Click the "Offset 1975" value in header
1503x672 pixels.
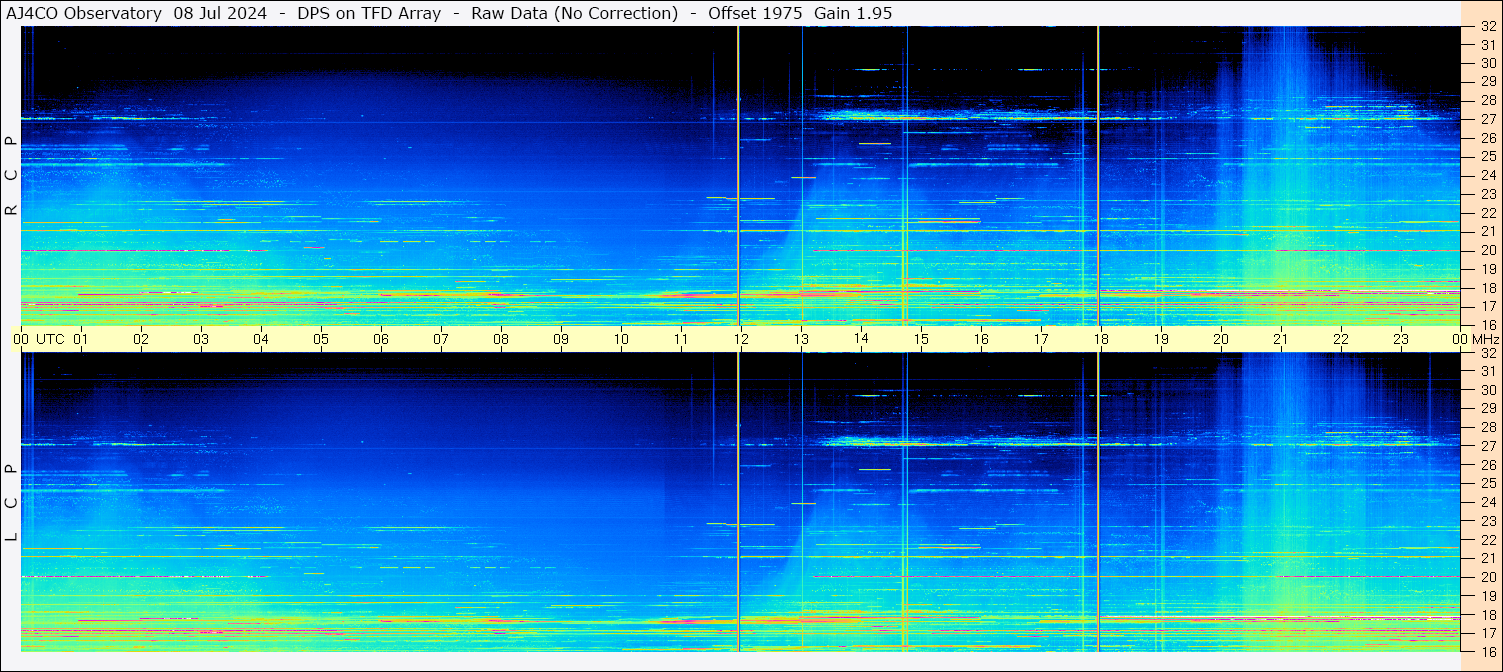point(756,13)
